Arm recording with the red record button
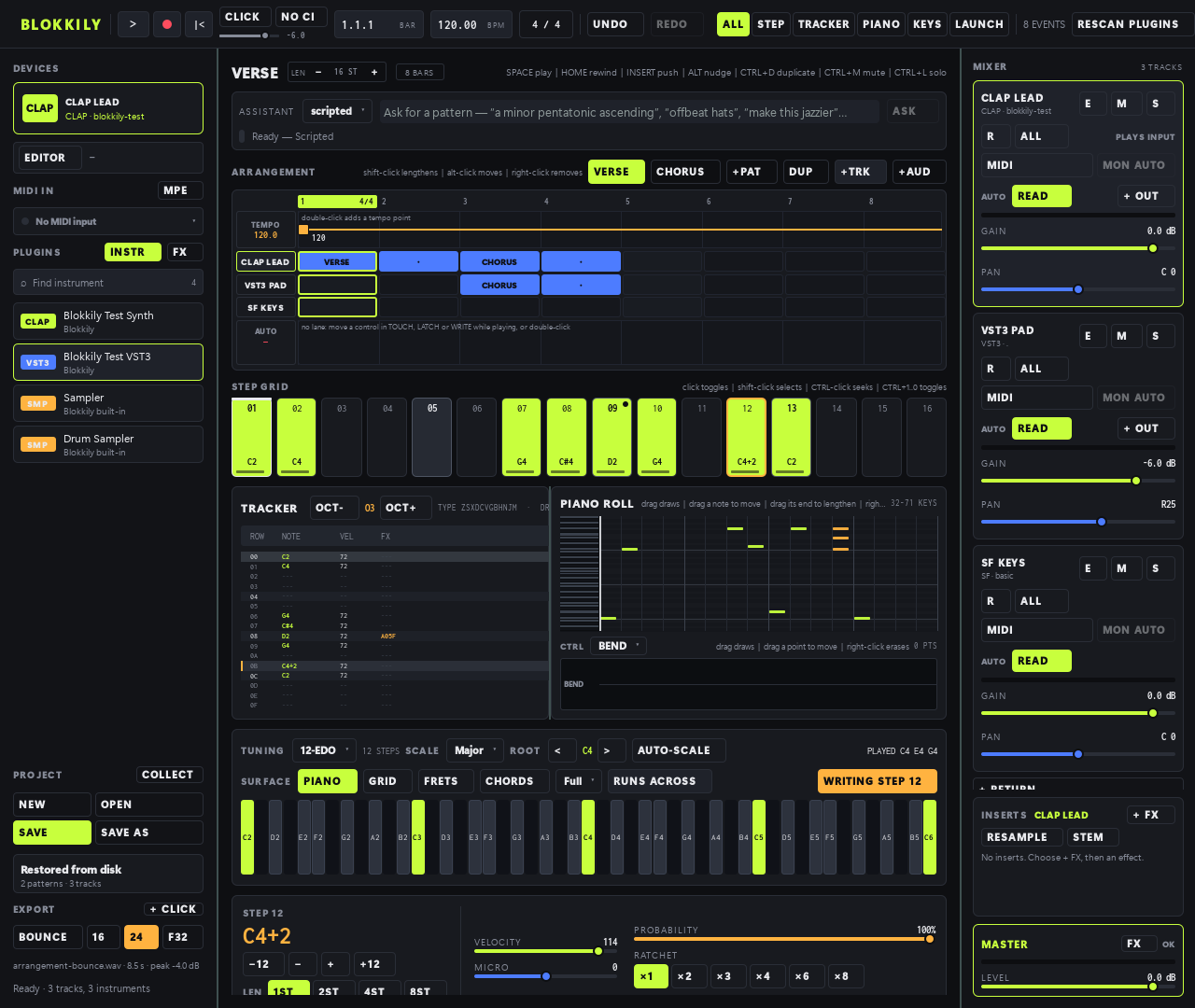The image size is (1195, 1008). pos(166,24)
